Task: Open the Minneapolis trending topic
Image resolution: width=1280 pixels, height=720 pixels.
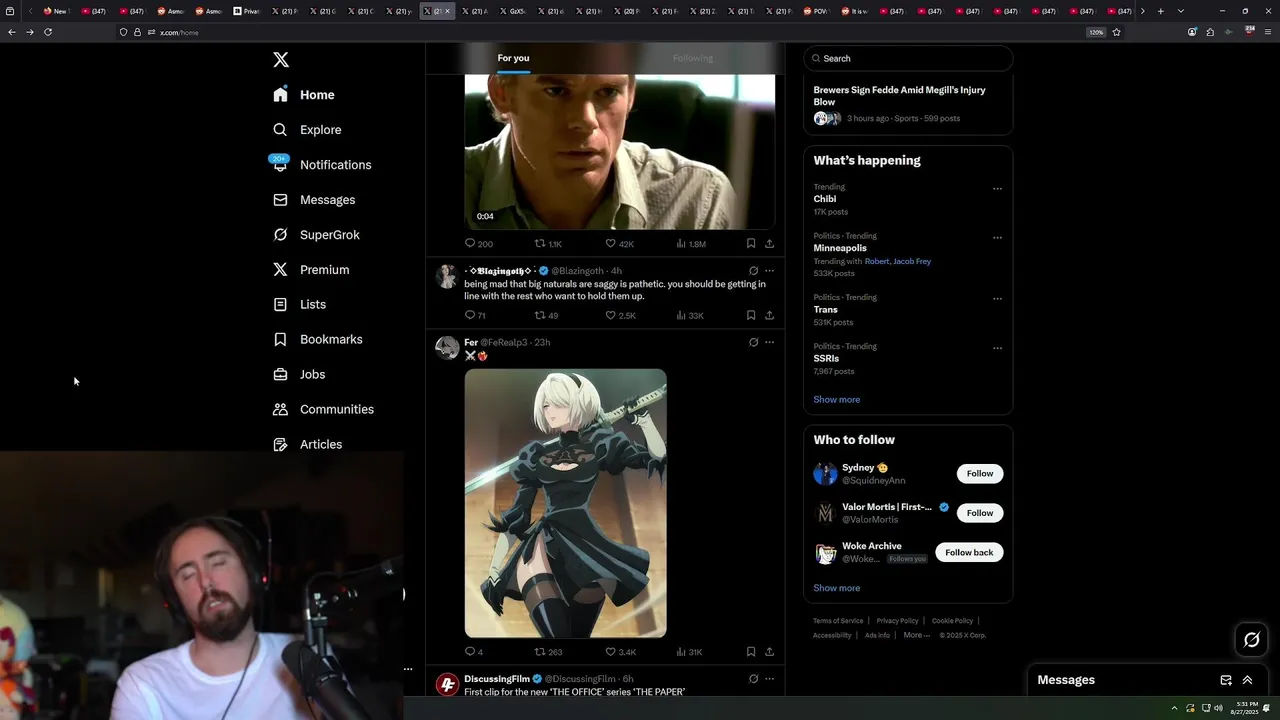Action: click(840, 248)
